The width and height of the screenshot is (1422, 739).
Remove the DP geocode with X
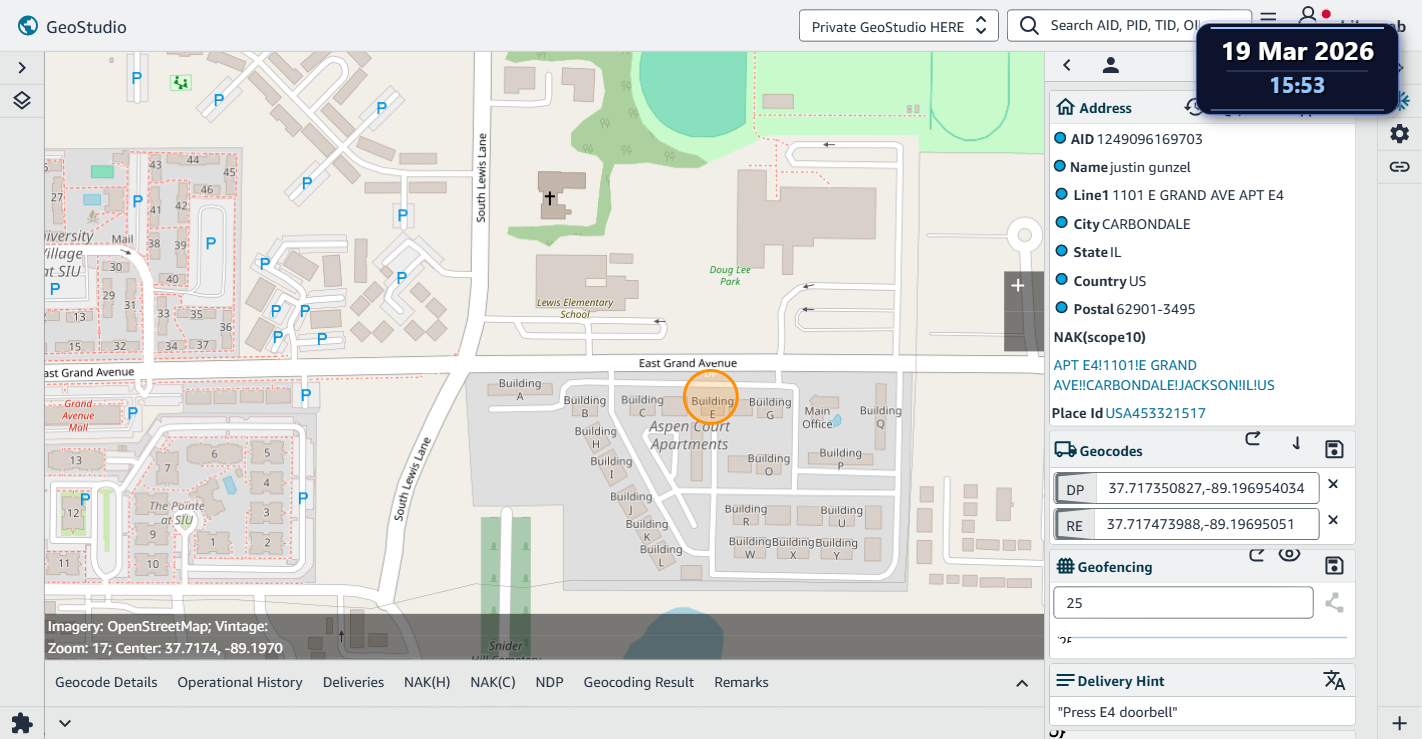(1332, 485)
